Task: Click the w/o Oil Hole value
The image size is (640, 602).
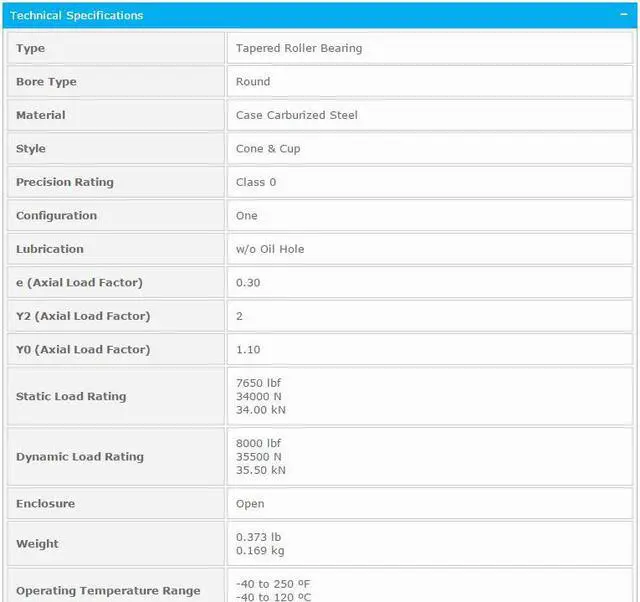Action: coord(270,249)
